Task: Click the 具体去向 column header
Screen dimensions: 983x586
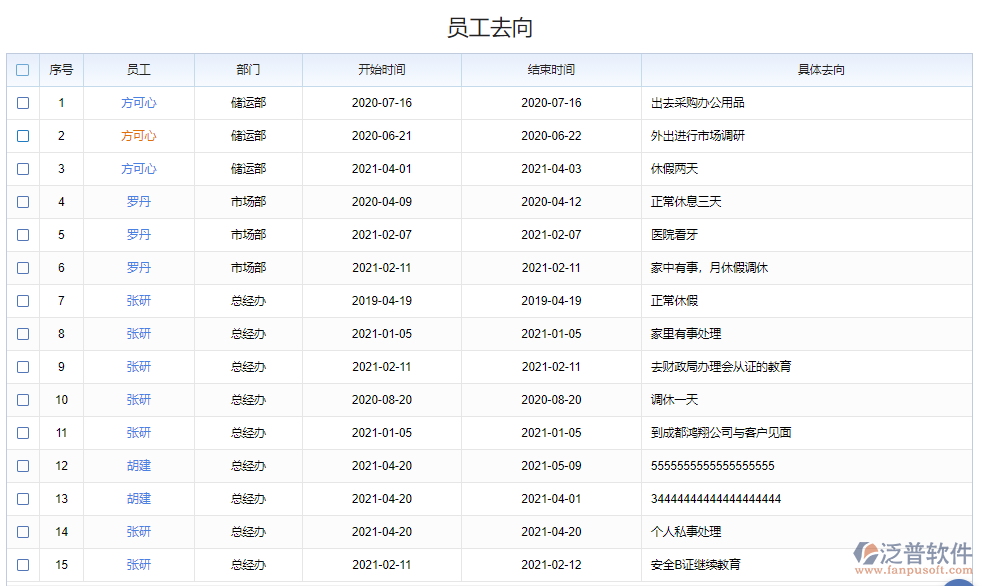Action: pos(811,69)
